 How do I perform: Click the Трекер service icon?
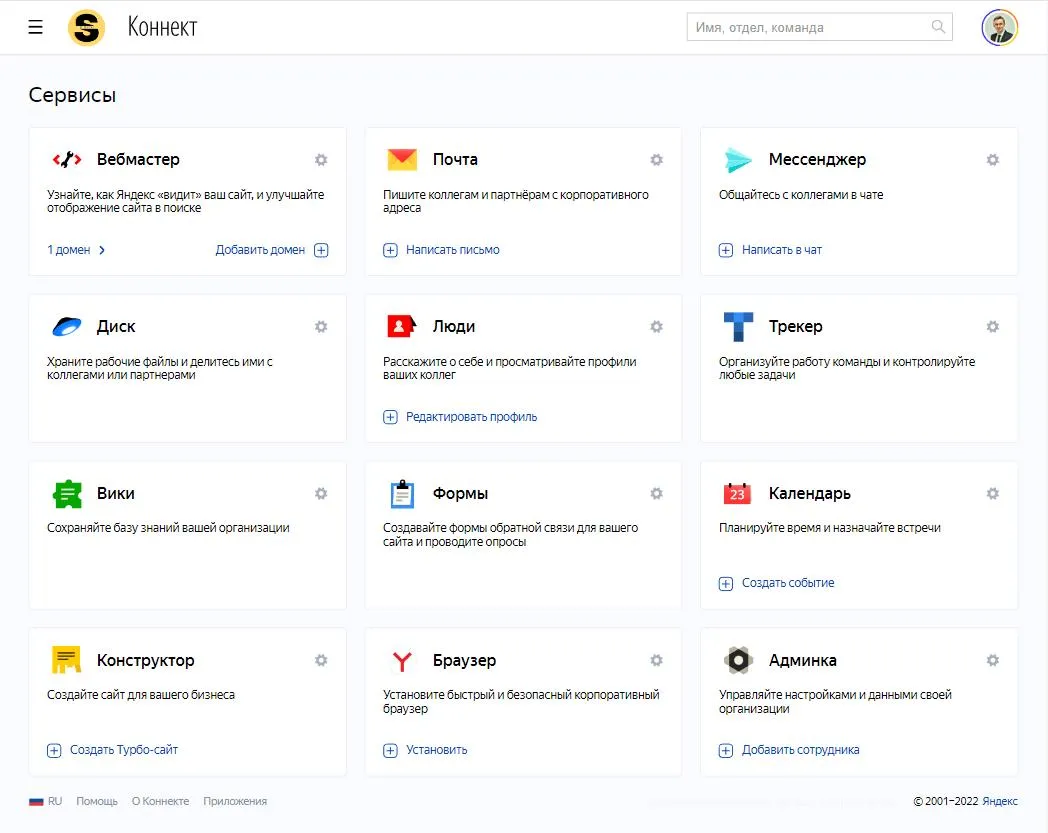tap(738, 326)
